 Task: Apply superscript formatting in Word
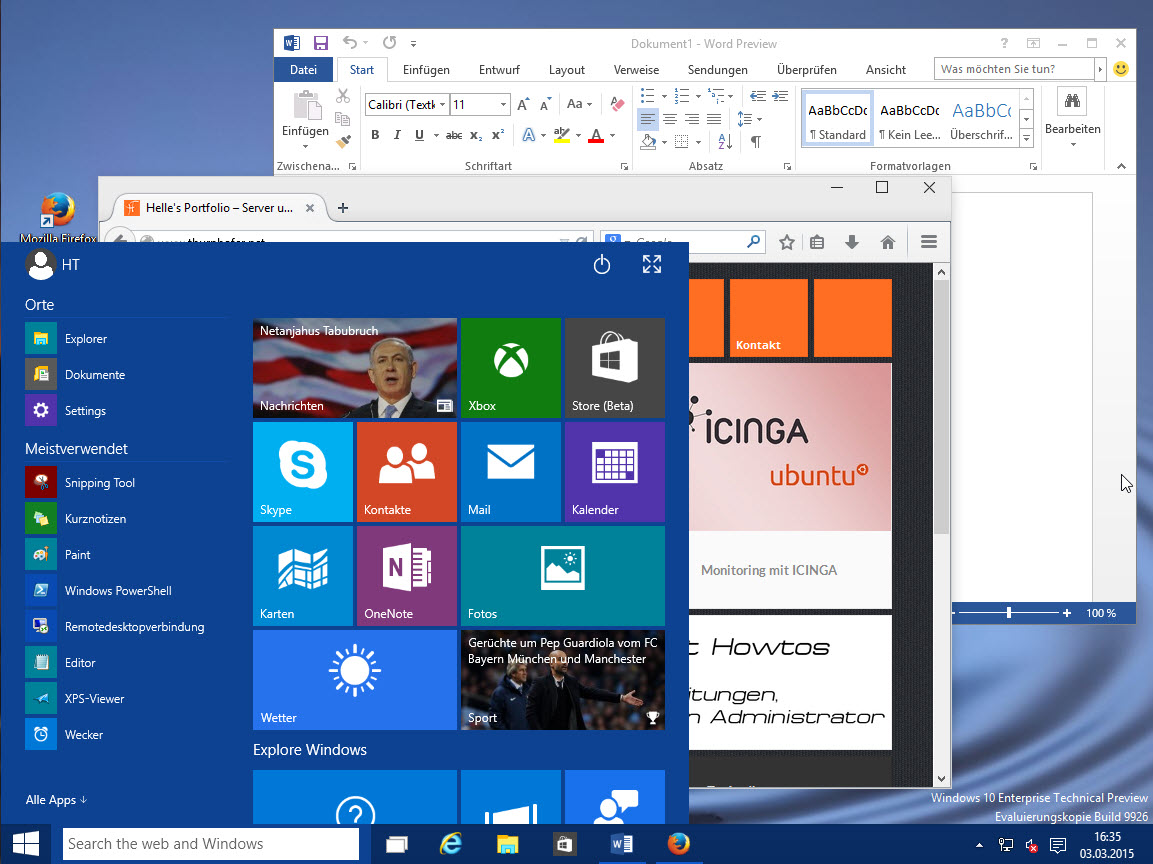[498, 135]
